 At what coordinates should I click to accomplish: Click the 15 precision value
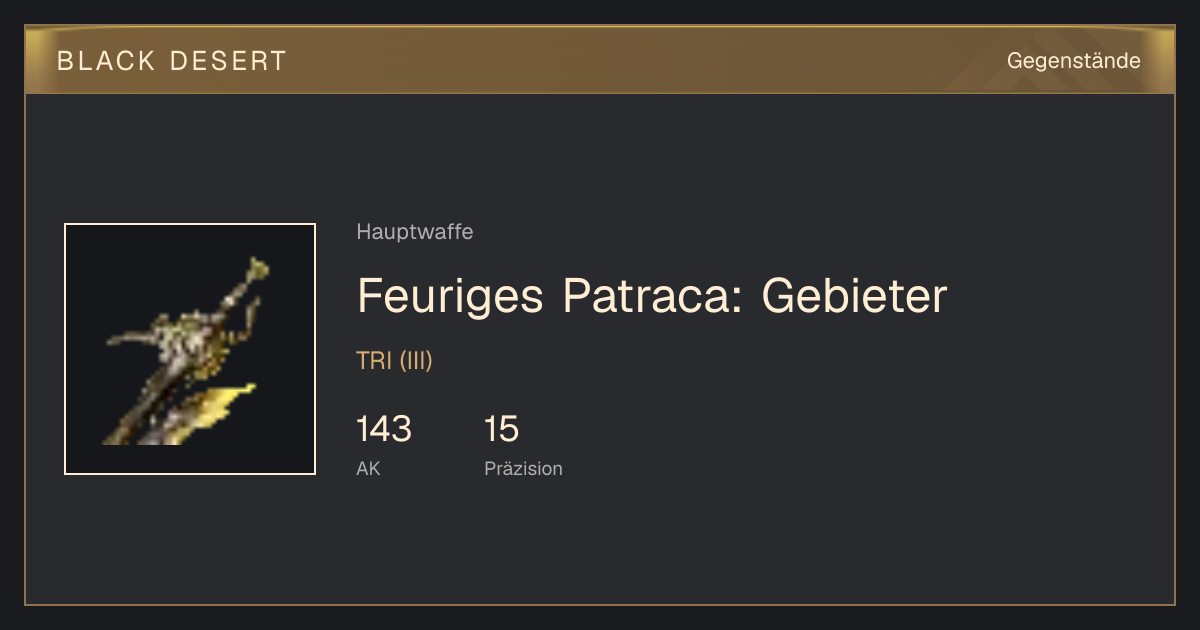501,429
